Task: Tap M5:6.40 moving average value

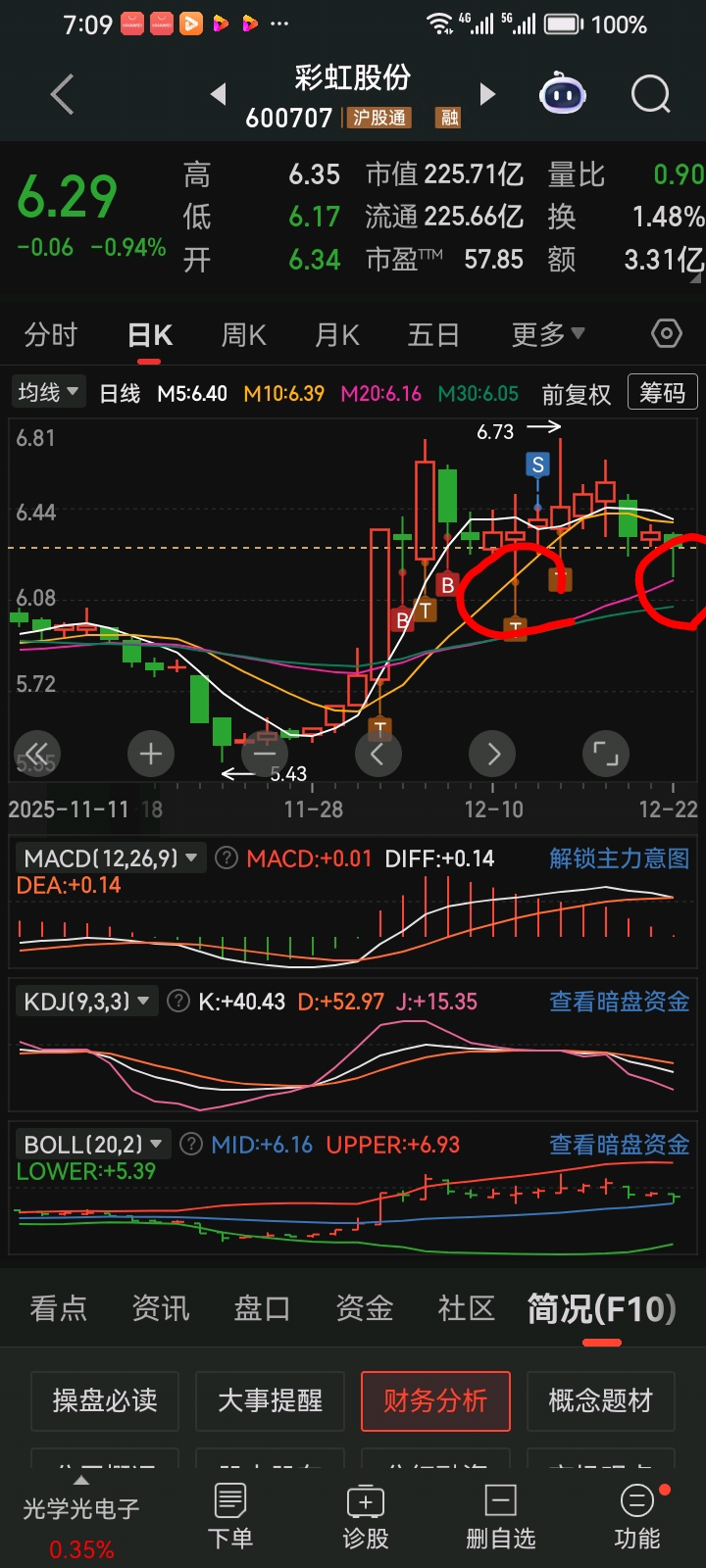Action: [192, 393]
